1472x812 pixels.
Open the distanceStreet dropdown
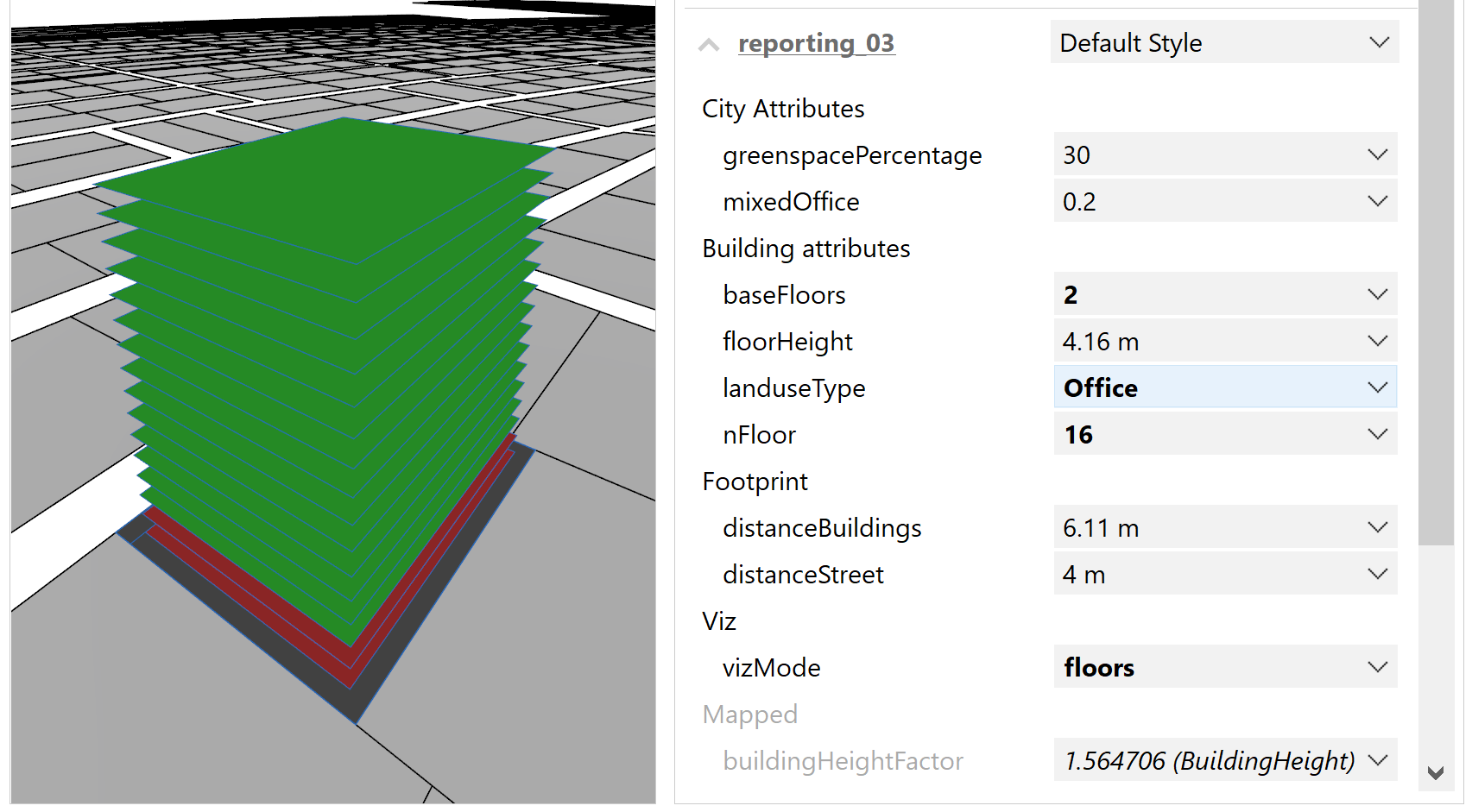[1376, 573]
